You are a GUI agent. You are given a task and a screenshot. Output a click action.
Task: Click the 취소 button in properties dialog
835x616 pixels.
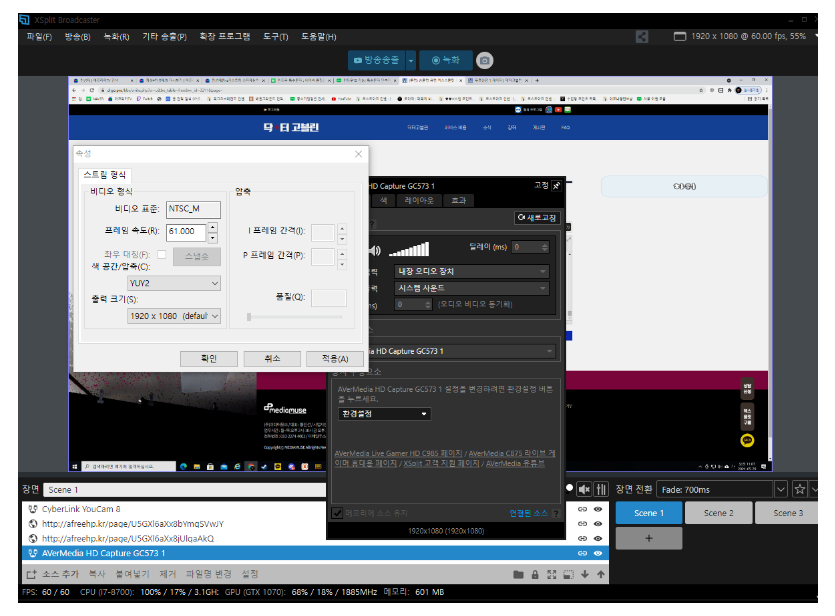[272, 359]
